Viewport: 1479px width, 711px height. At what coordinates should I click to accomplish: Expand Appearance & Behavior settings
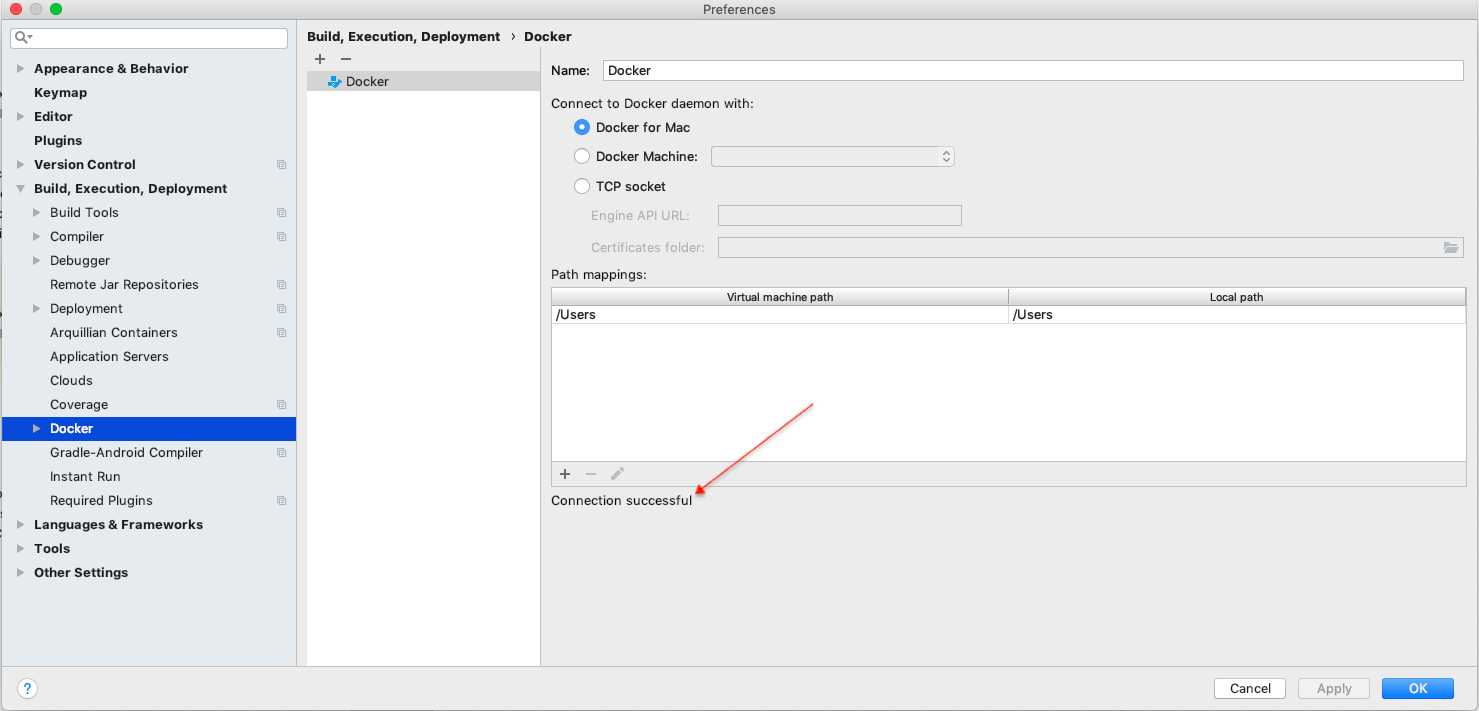(20, 68)
